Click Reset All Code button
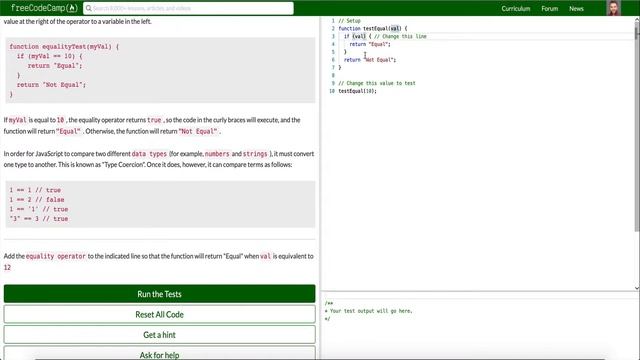The height and width of the screenshot is (360, 640). click(160, 314)
